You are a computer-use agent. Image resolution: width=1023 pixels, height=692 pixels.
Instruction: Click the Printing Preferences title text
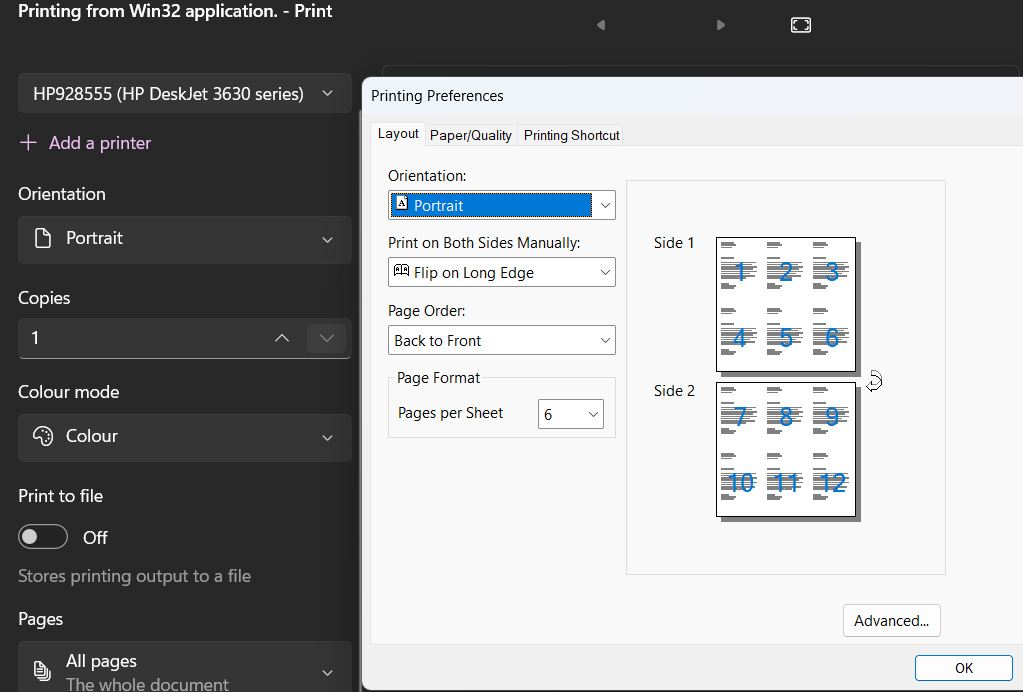pyautogui.click(x=437, y=96)
